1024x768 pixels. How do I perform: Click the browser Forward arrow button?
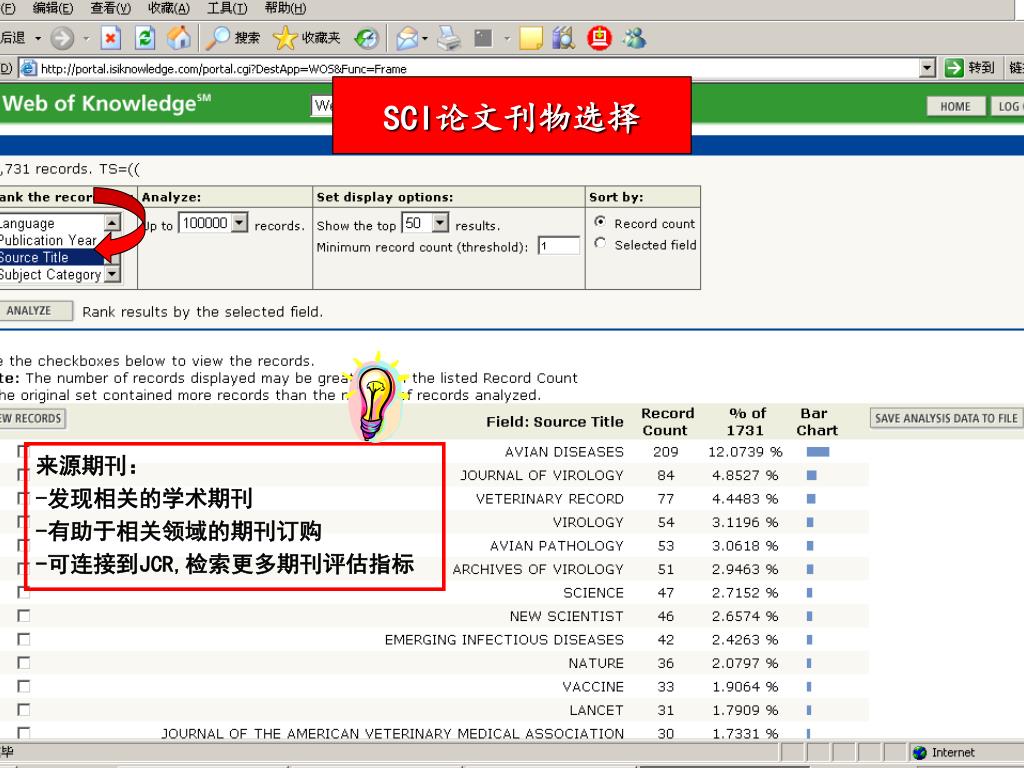click(x=62, y=39)
